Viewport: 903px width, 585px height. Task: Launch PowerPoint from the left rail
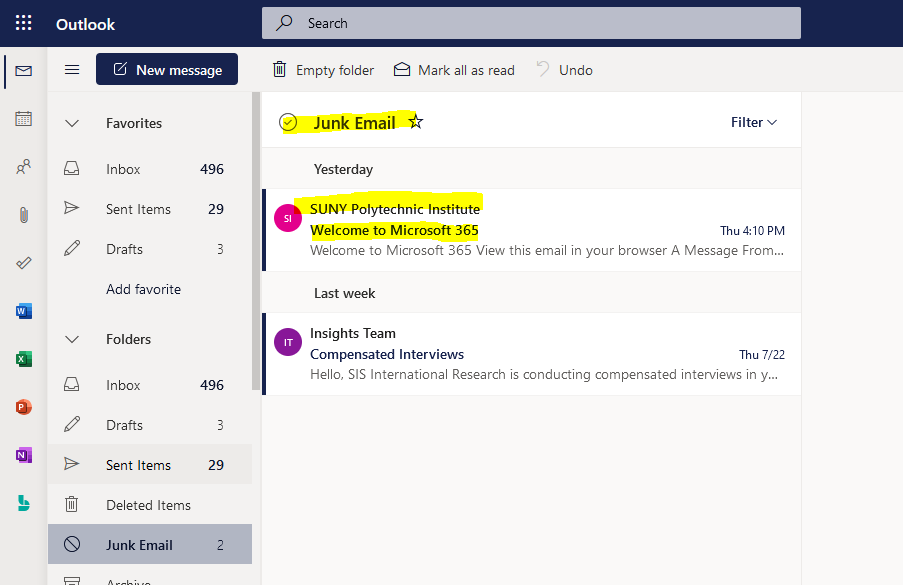point(24,407)
